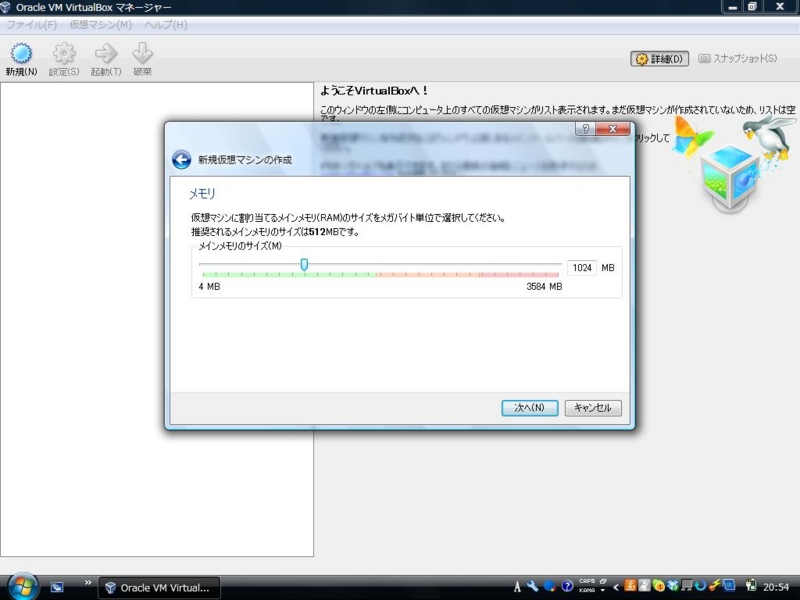Open the IME language bar options dropdown arrow
This screenshot has height=600, width=800.
[603, 590]
